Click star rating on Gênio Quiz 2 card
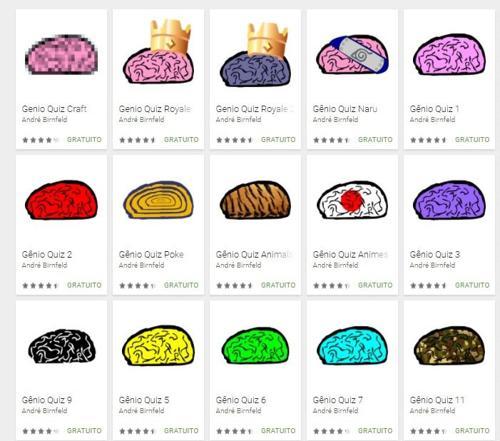The width and height of the screenshot is (500, 441). point(40,285)
